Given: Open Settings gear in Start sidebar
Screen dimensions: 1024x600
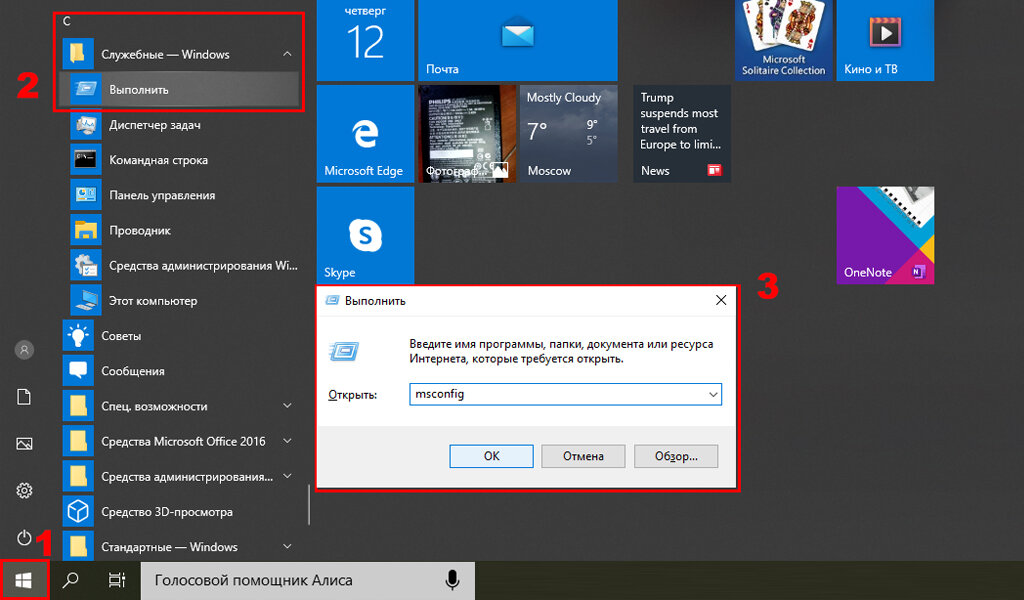Looking at the screenshot, I should click(x=24, y=490).
